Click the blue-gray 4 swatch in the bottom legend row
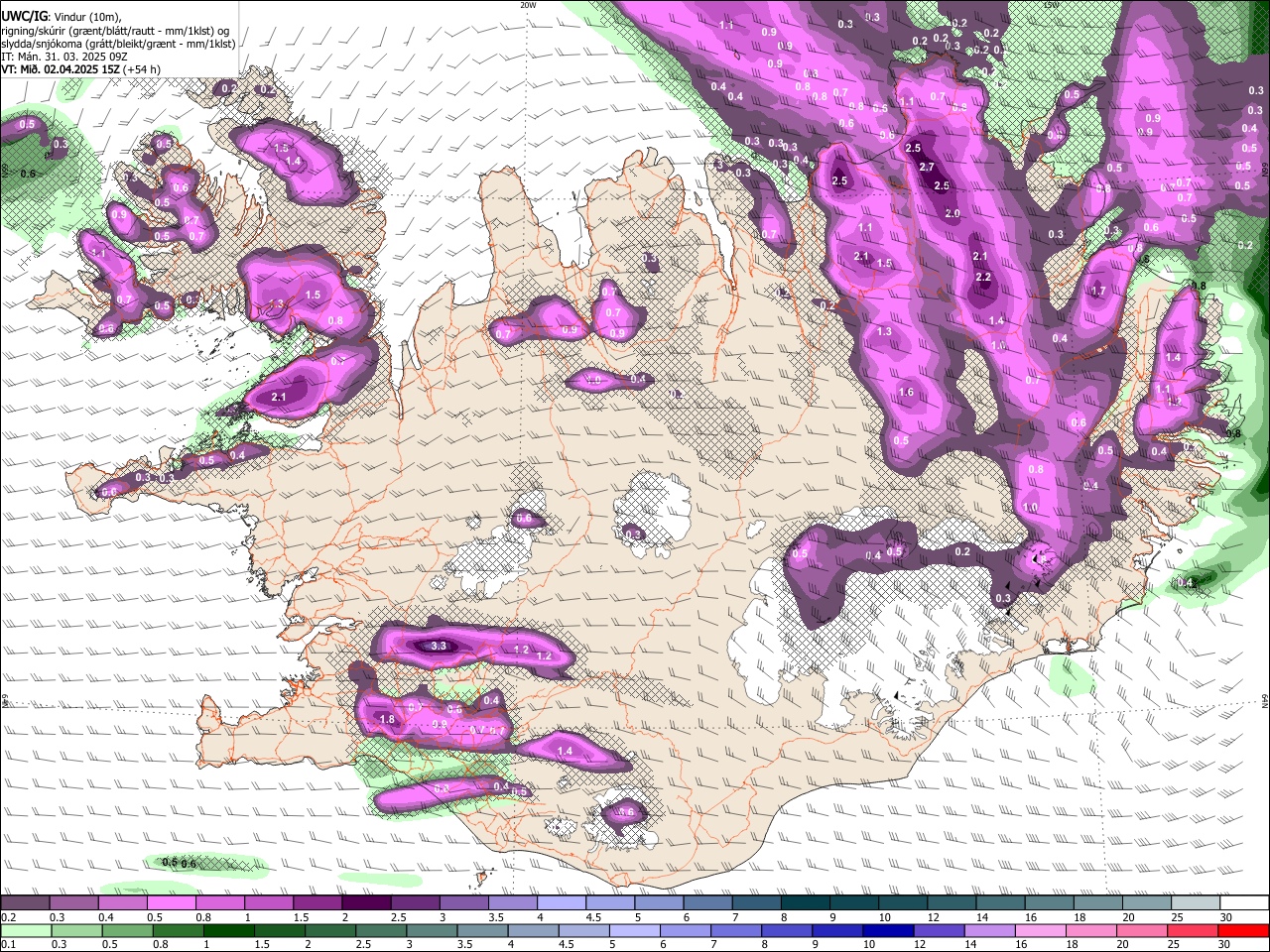 (534, 930)
